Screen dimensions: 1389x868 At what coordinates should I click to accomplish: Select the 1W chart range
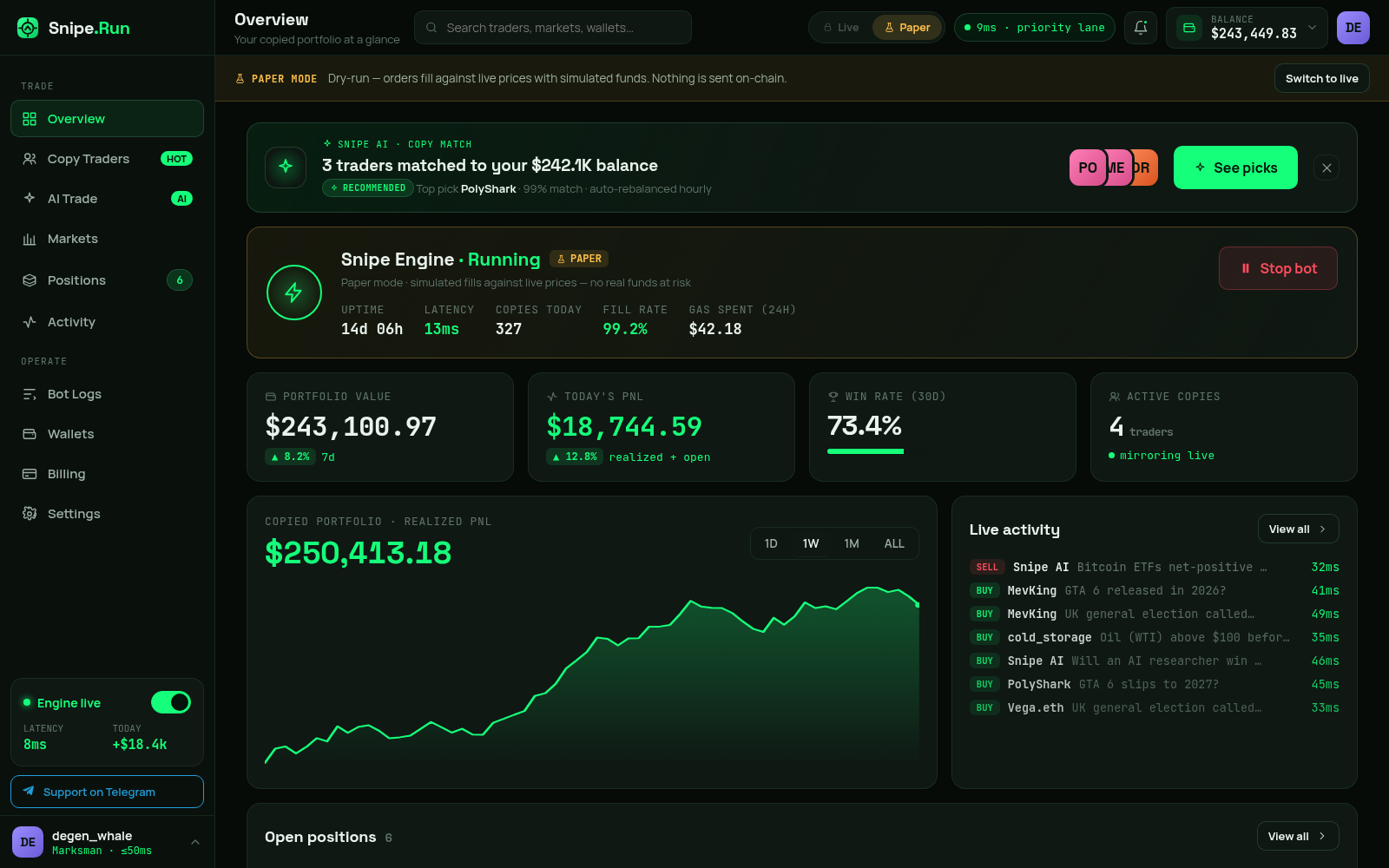(811, 543)
